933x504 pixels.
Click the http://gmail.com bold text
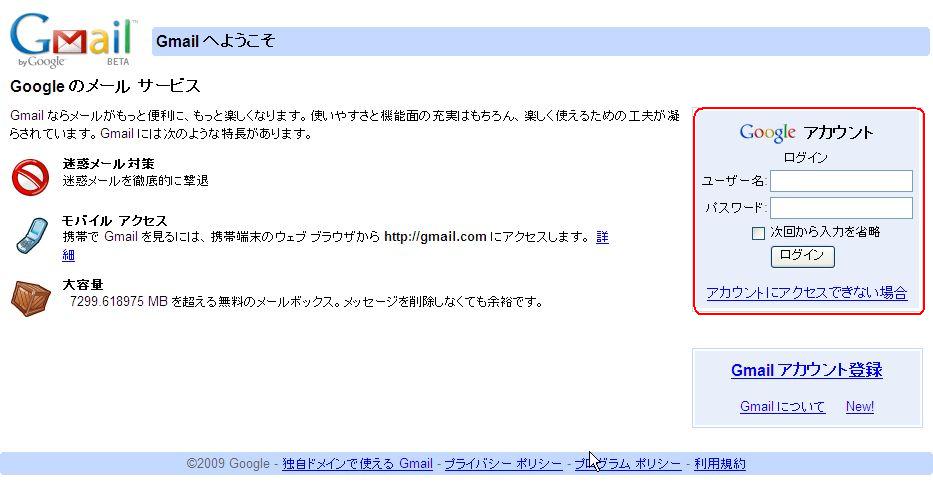tap(435, 237)
